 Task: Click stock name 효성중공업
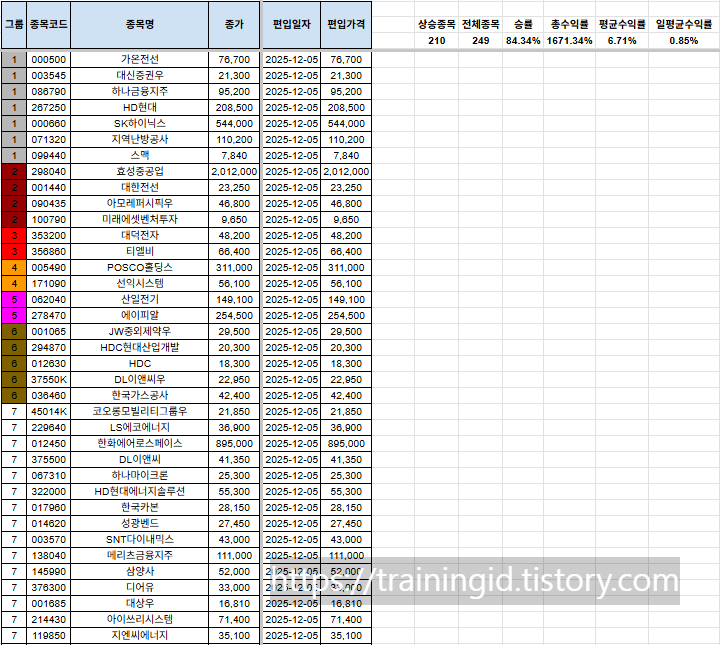(x=140, y=172)
